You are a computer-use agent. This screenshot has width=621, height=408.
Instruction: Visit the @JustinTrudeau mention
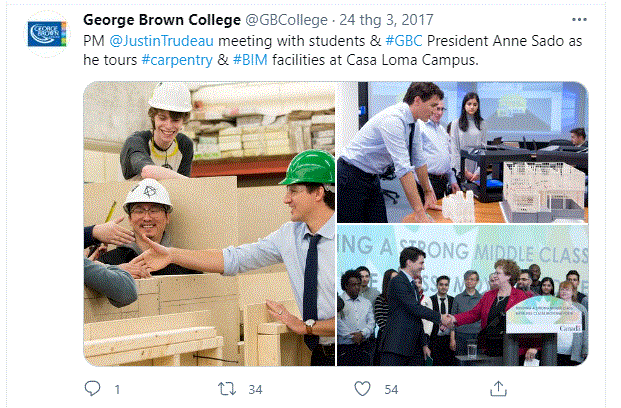[156, 40]
